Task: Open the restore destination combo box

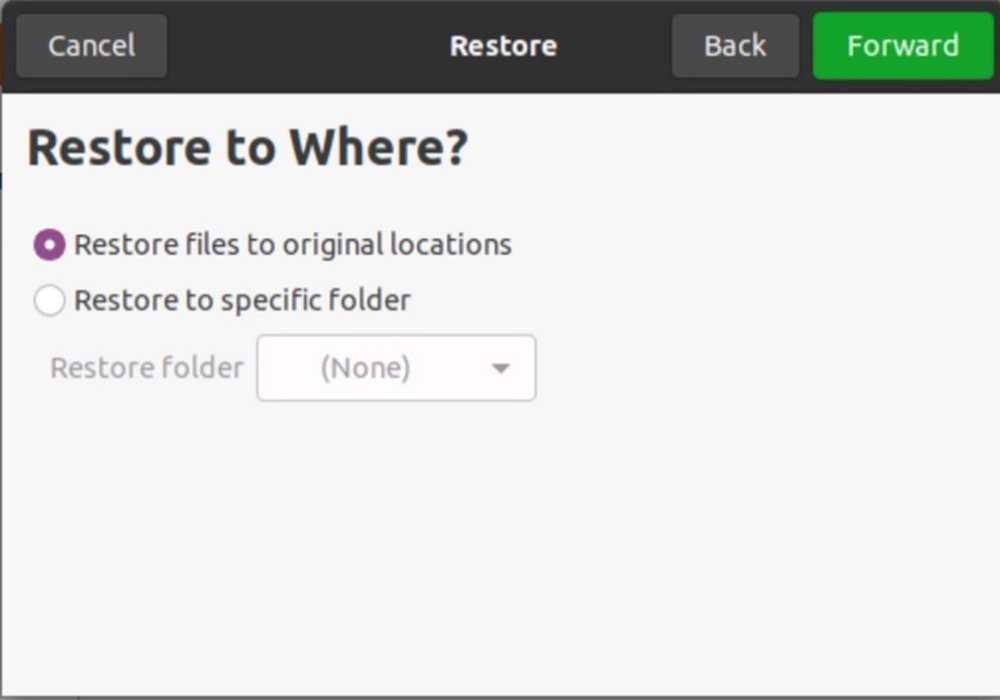Action: click(396, 368)
